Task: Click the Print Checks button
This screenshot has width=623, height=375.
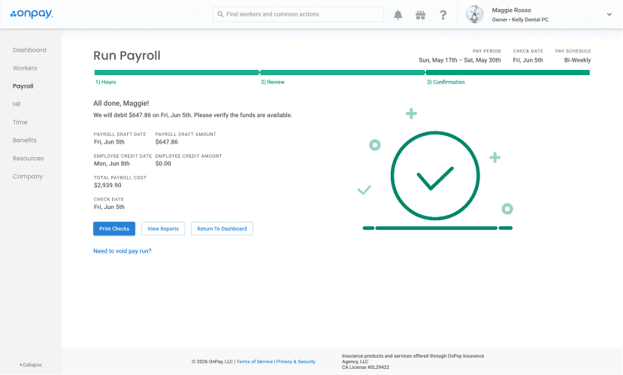Action: [114, 229]
